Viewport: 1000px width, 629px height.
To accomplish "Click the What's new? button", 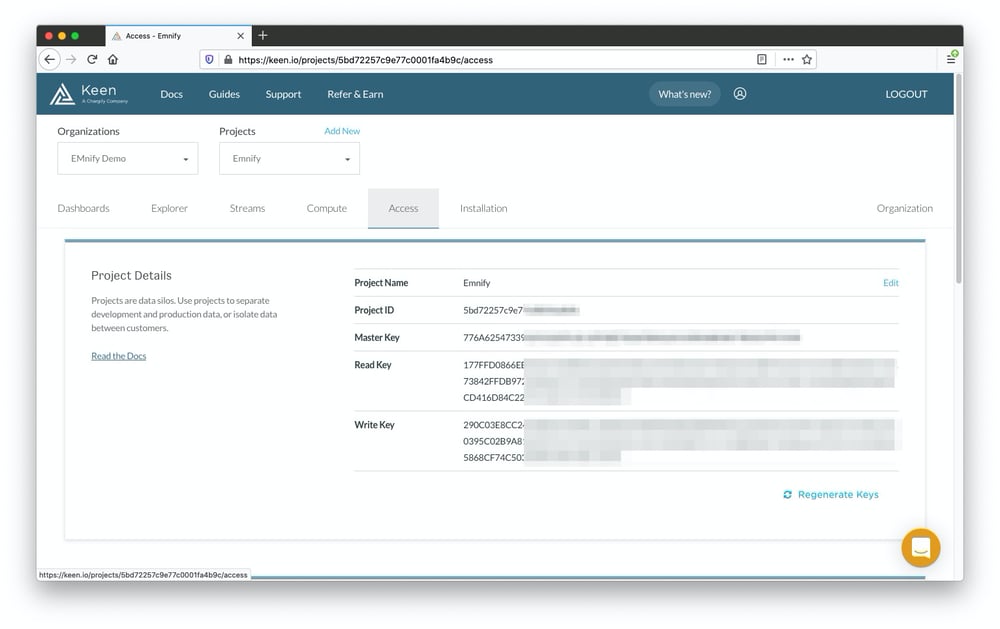I will (x=685, y=94).
